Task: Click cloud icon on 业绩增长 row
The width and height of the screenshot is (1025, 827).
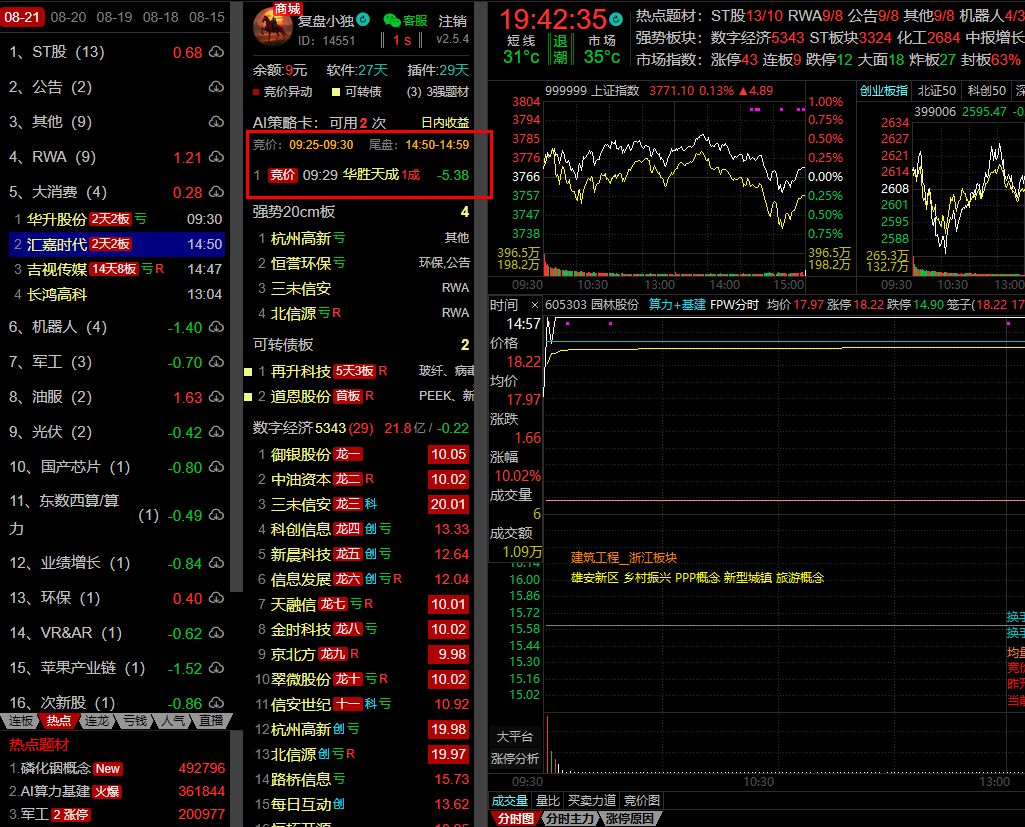Action: pyautogui.click(x=216, y=563)
